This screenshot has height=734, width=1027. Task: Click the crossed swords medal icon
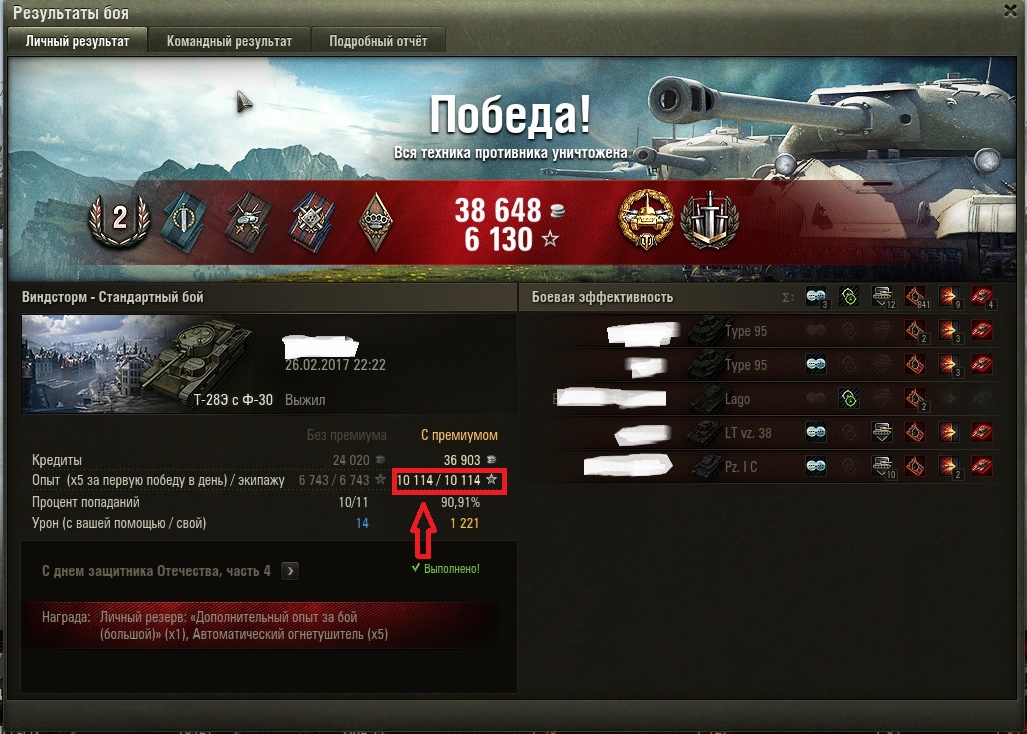[x=709, y=219]
